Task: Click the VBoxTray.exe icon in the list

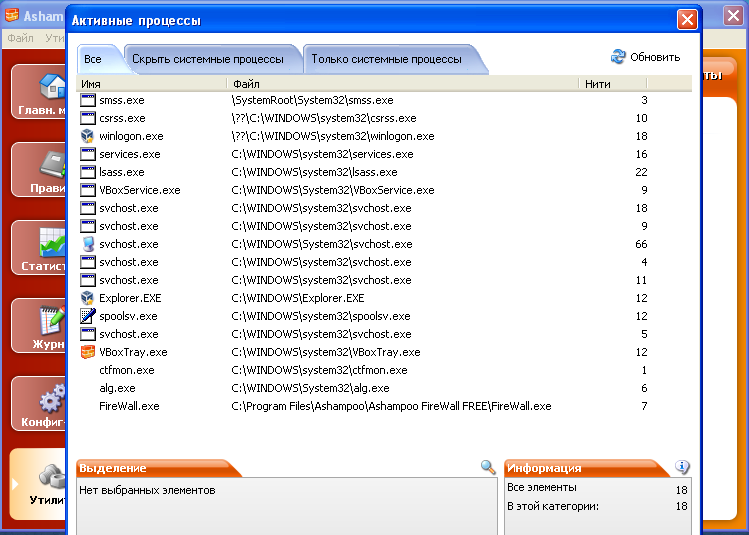Action: [87, 352]
